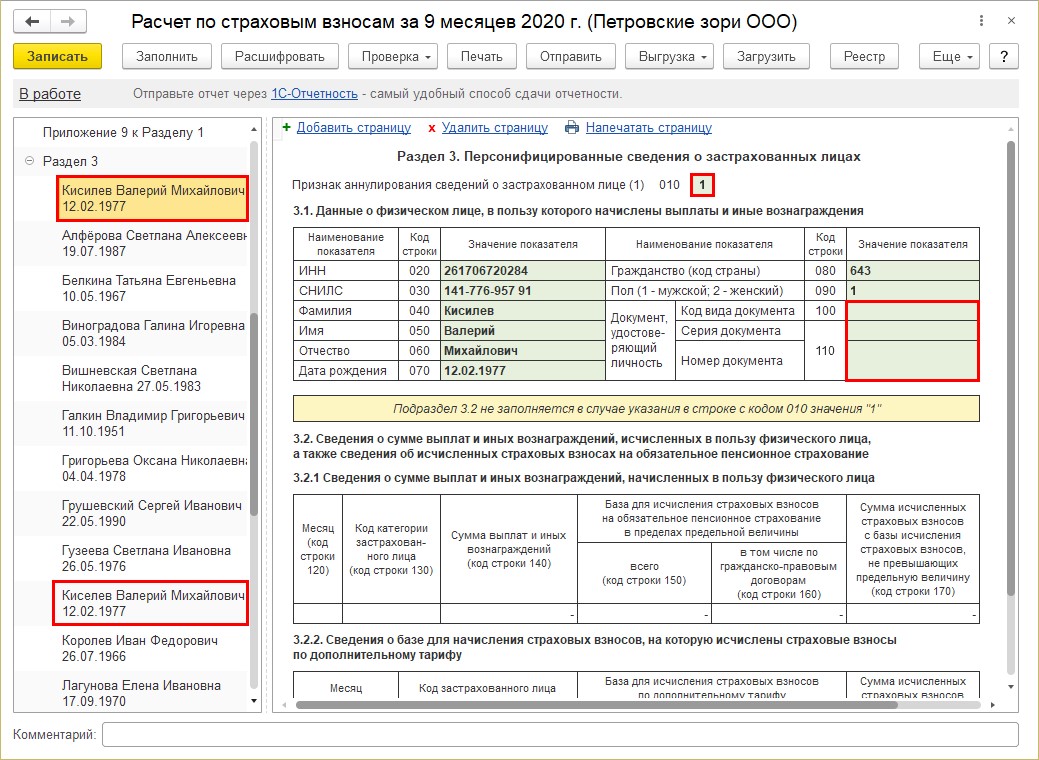The width and height of the screenshot is (1039, 760).
Task: Click the gender value field, line 090
Action: [x=912, y=290]
